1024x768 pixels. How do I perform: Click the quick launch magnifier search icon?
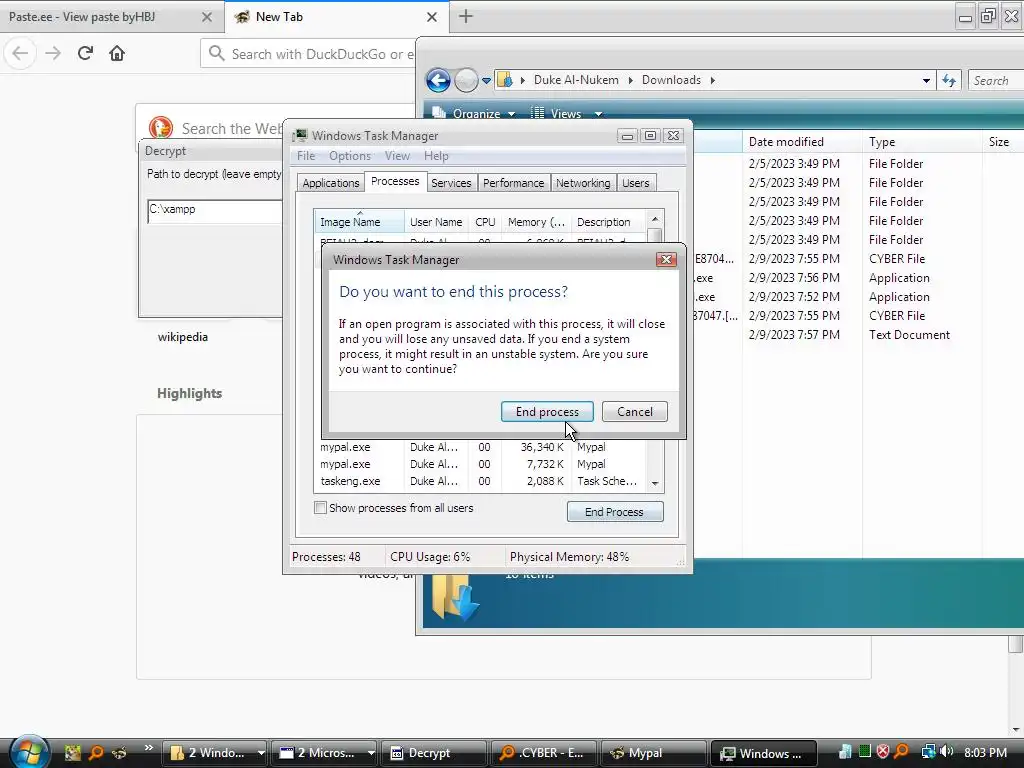click(x=96, y=752)
